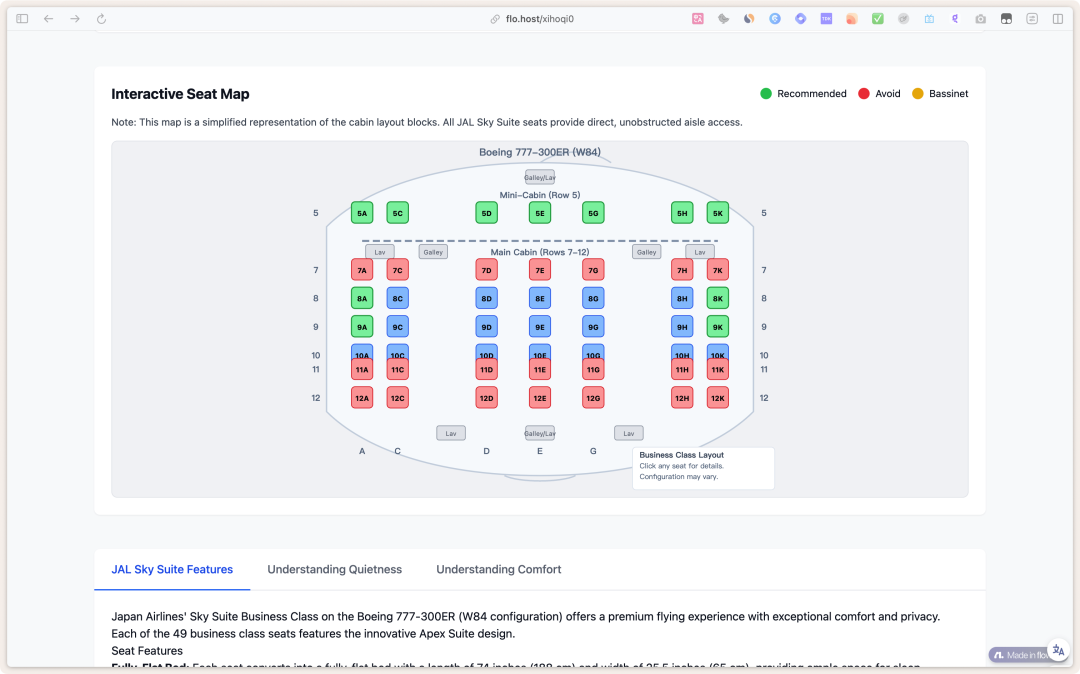The image size is (1080, 674).
Task: Select the JAL Sky Suite Features tab
Action: [x=172, y=569]
